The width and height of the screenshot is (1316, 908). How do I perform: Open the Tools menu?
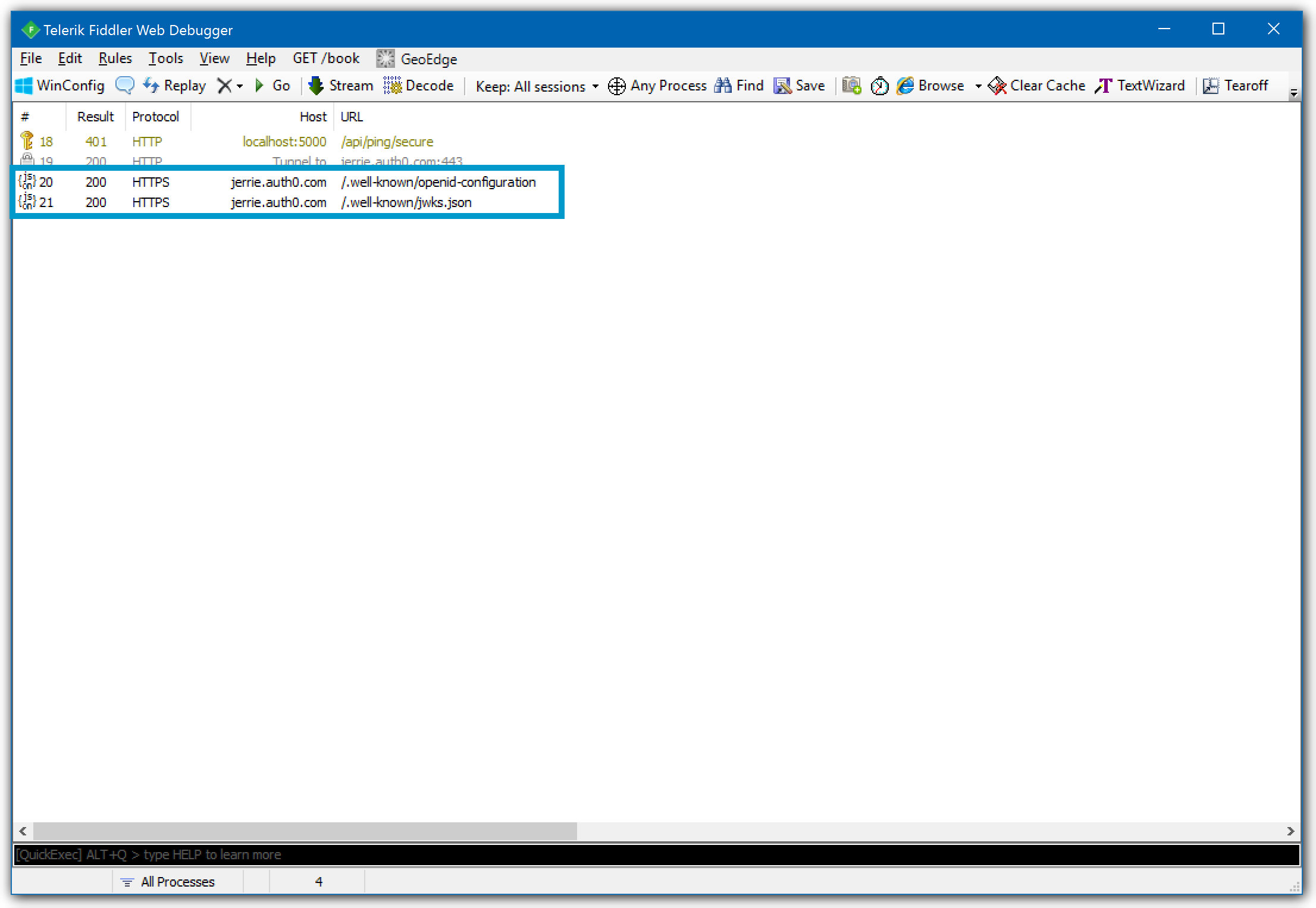[165, 58]
